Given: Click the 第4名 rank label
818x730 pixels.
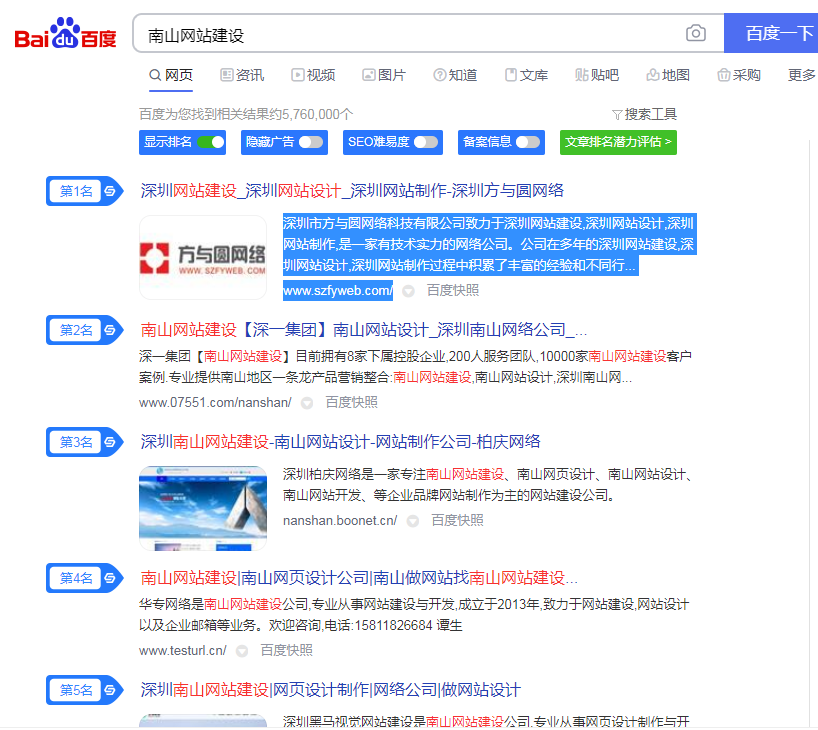Looking at the screenshot, I should pos(76,578).
